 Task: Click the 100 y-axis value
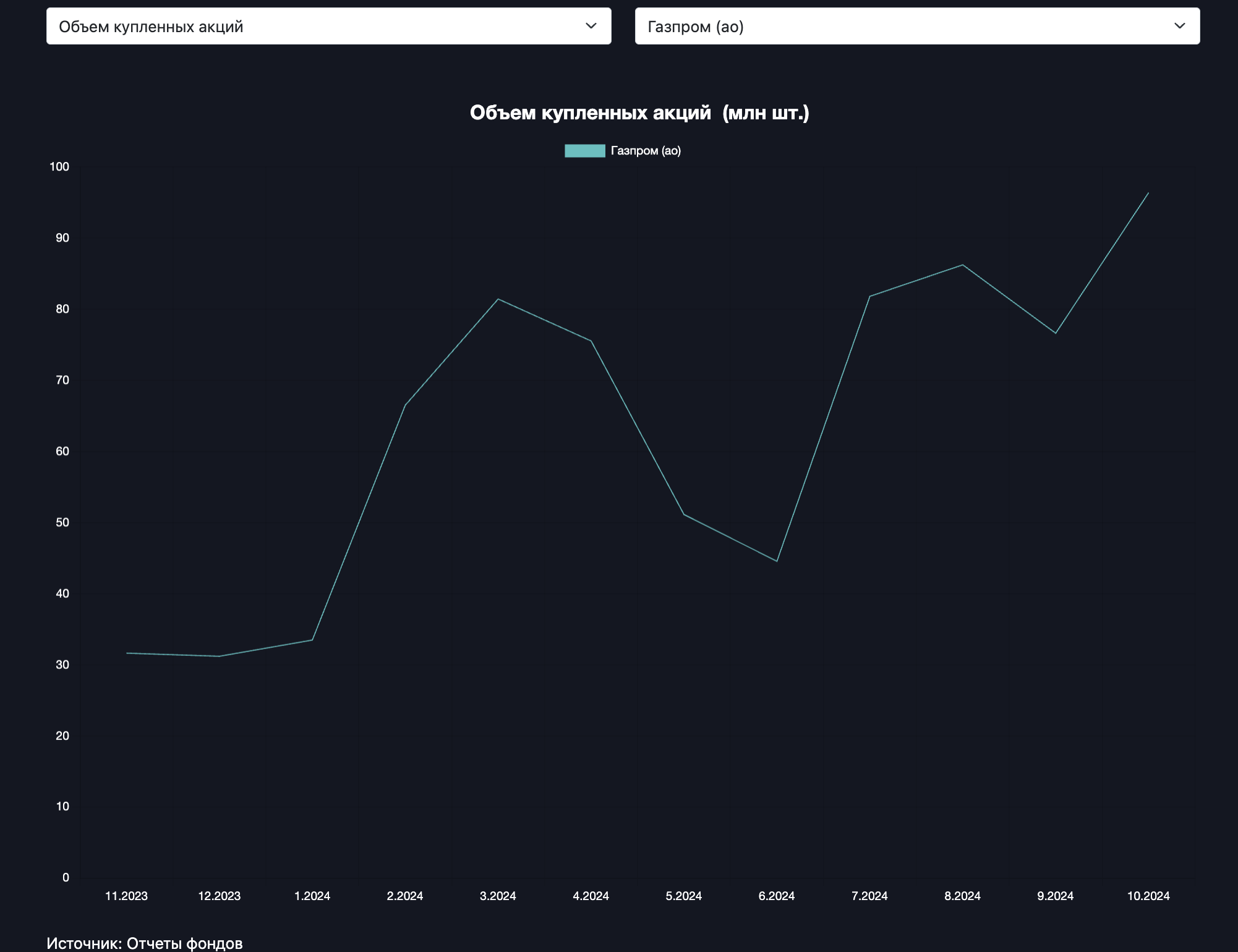pyautogui.click(x=59, y=167)
